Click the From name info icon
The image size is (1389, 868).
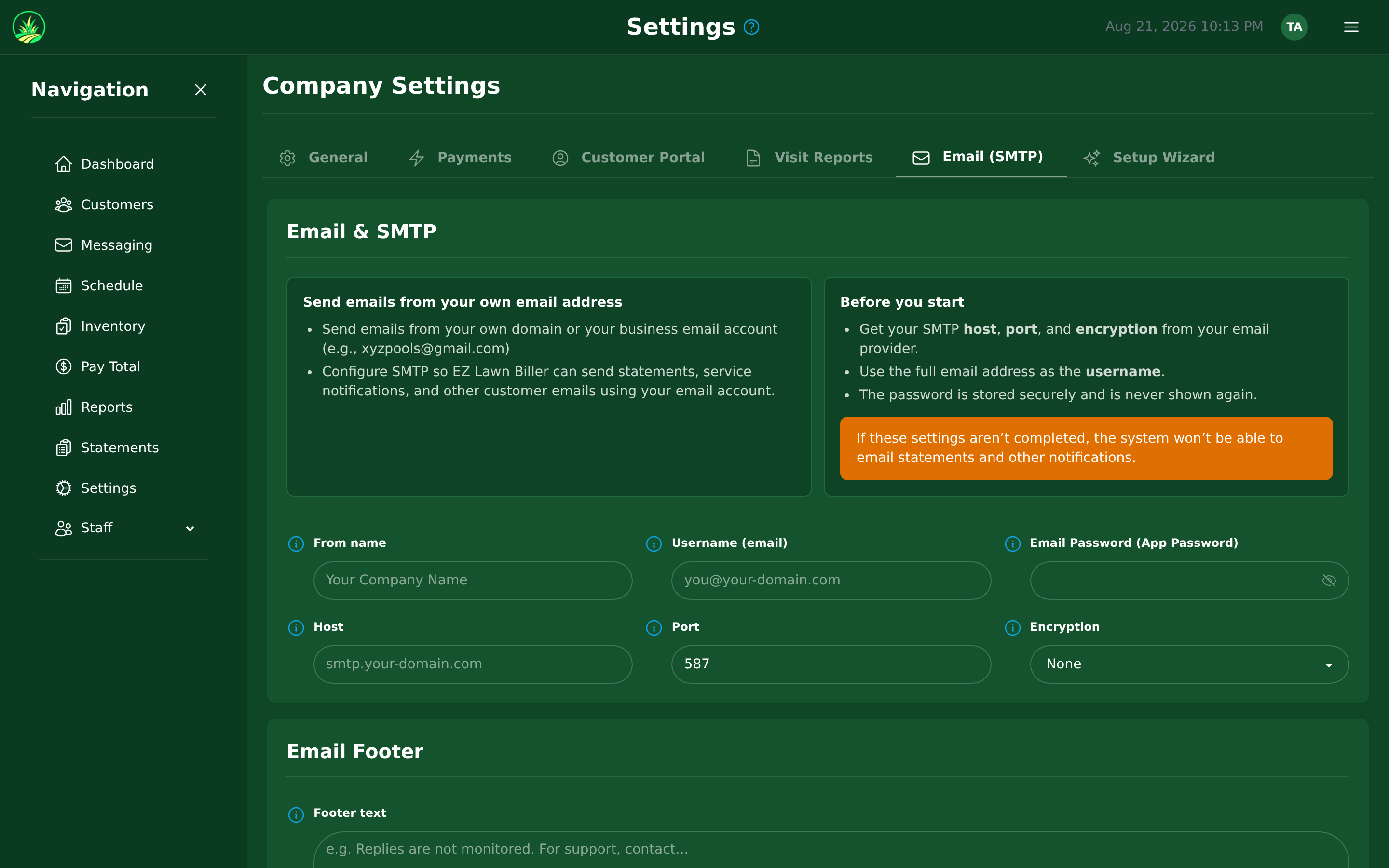point(296,543)
